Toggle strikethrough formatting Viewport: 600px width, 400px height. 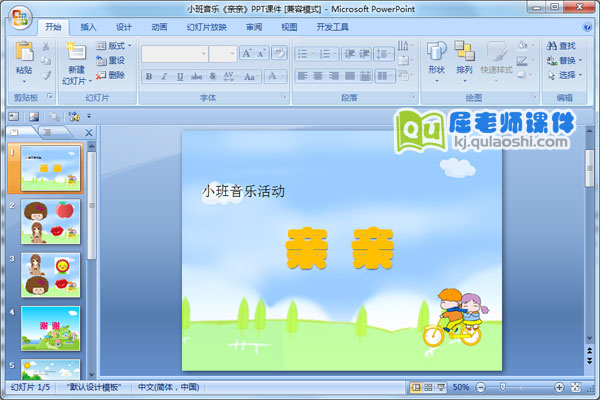pyautogui.click(x=196, y=77)
